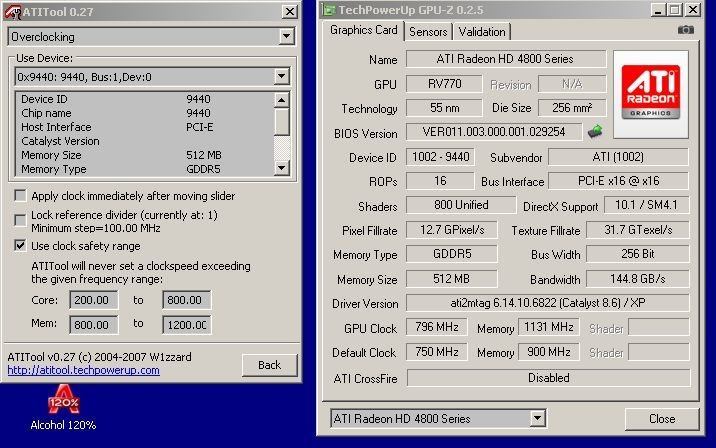
Task: Click the Driver Version value field
Action: click(x=548, y=303)
